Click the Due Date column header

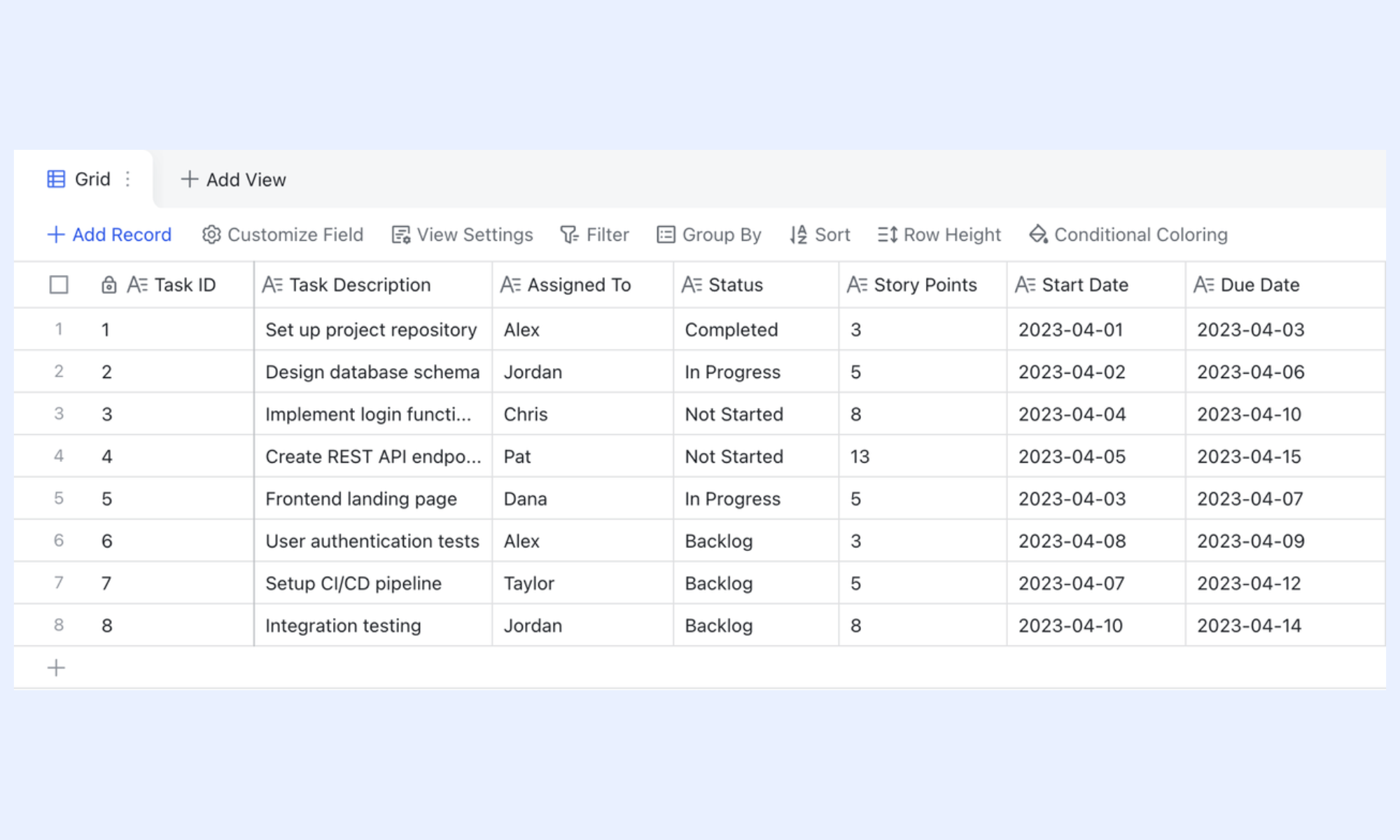1285,285
